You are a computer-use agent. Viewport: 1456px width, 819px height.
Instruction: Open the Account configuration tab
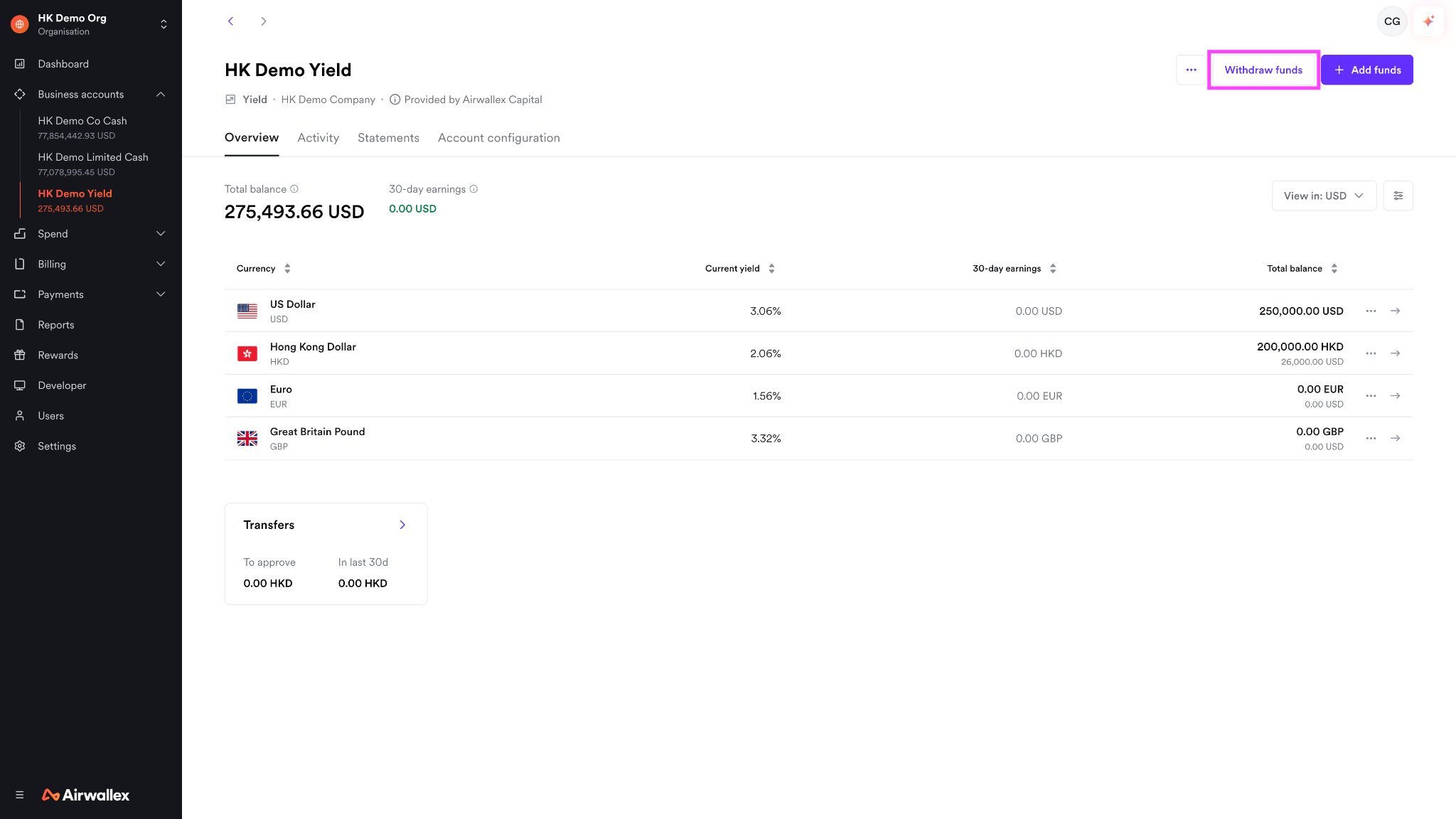coord(498,138)
